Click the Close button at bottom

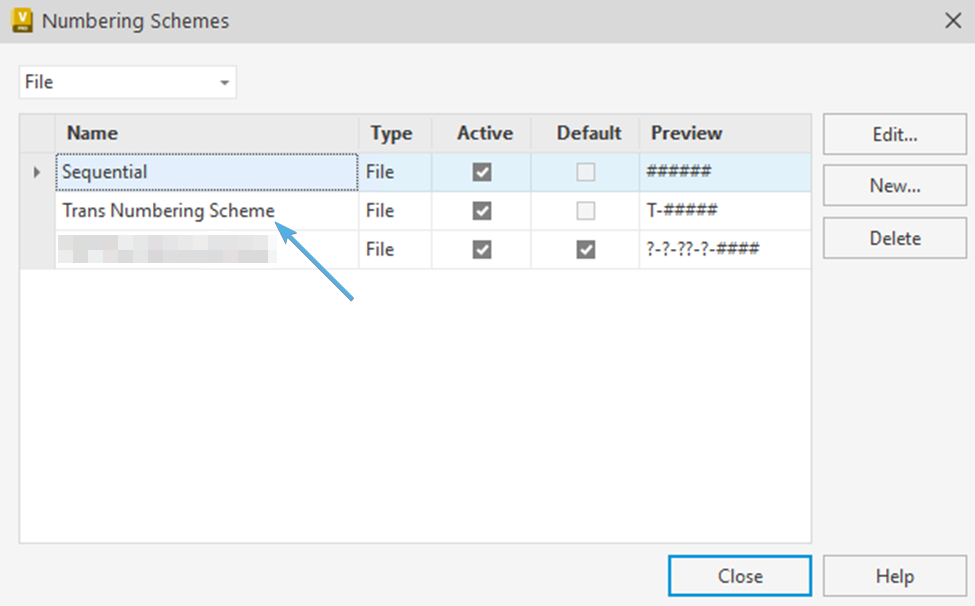[x=740, y=576]
